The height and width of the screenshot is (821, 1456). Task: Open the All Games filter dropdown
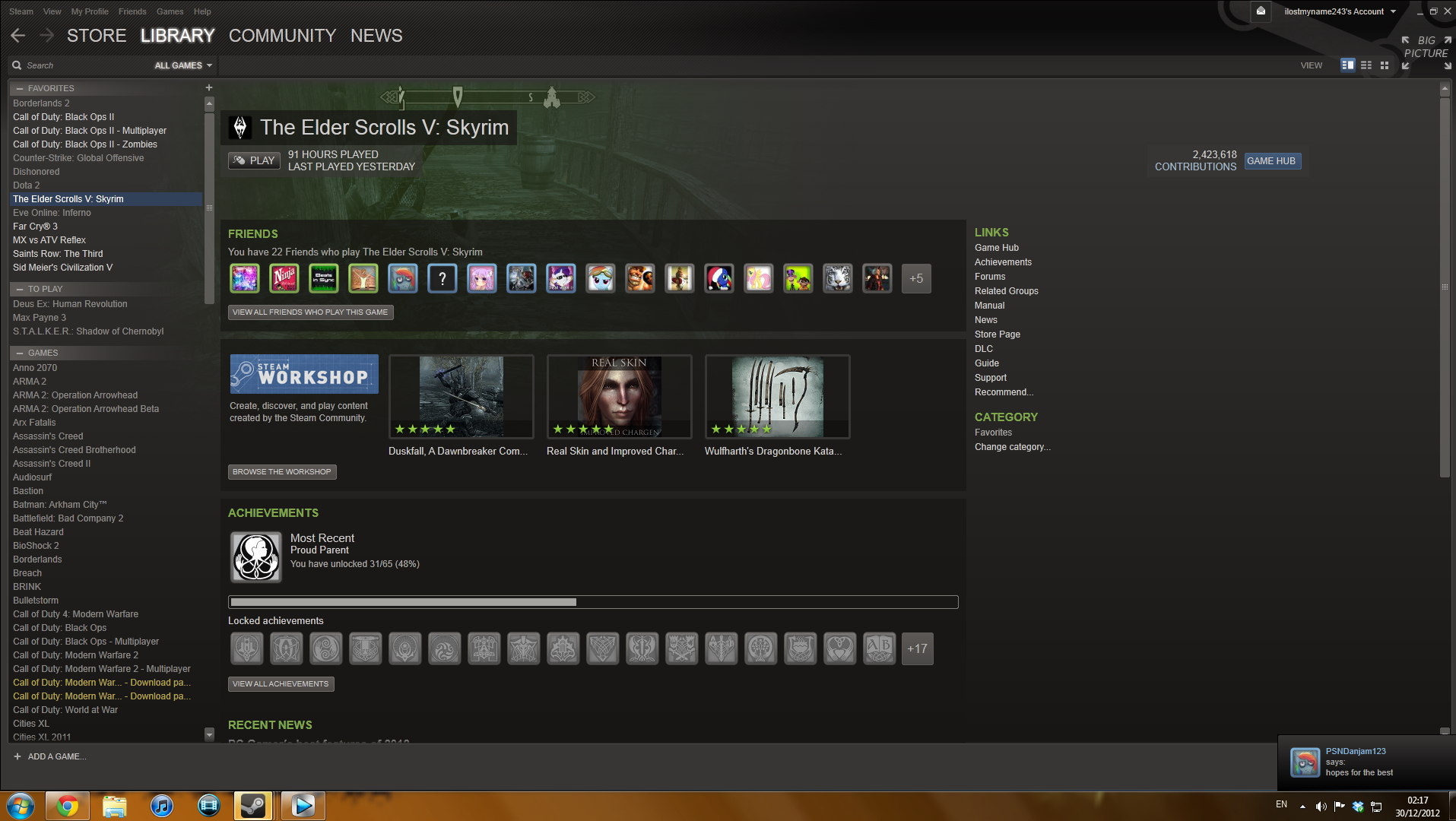pyautogui.click(x=183, y=65)
